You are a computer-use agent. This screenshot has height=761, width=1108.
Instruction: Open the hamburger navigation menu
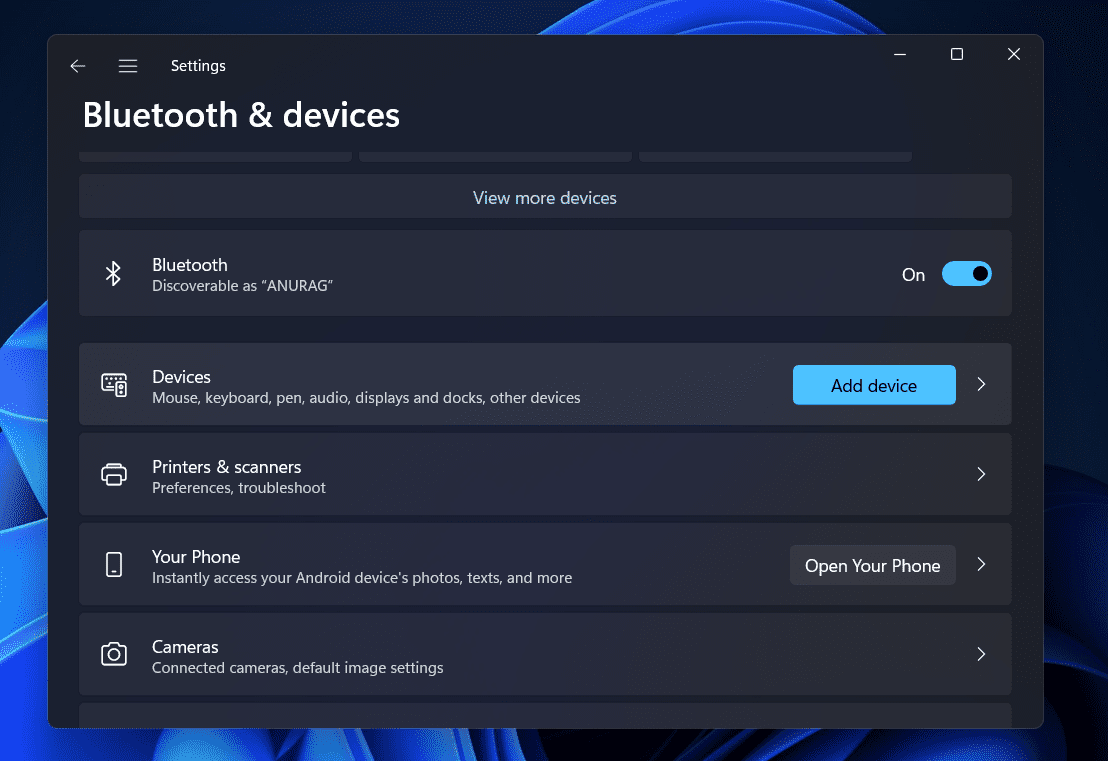click(128, 66)
